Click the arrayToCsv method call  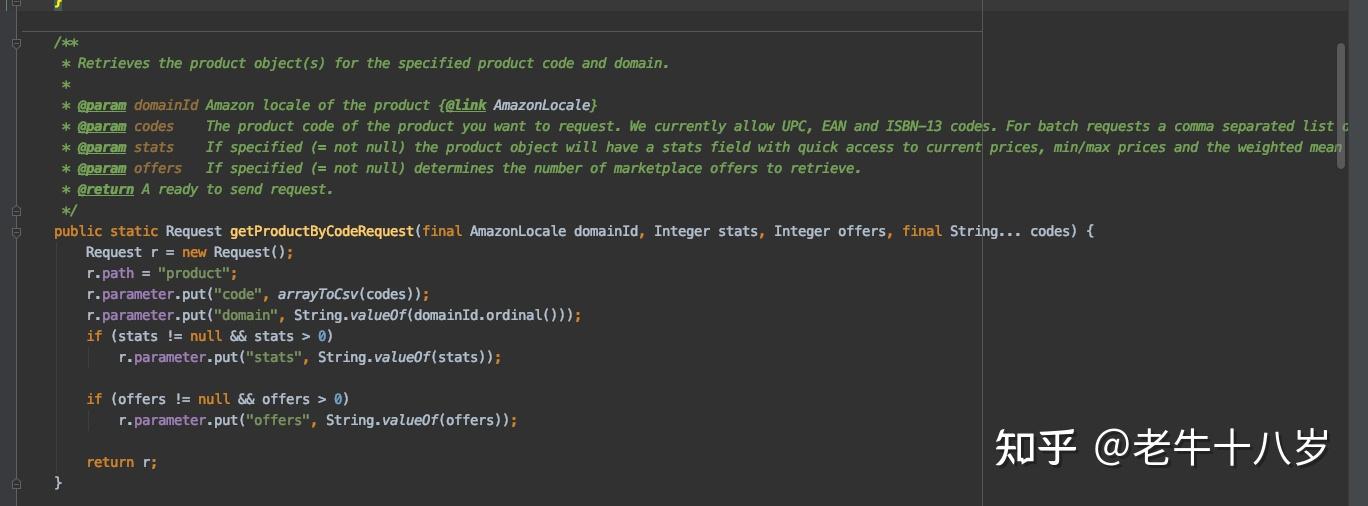click(x=317, y=294)
